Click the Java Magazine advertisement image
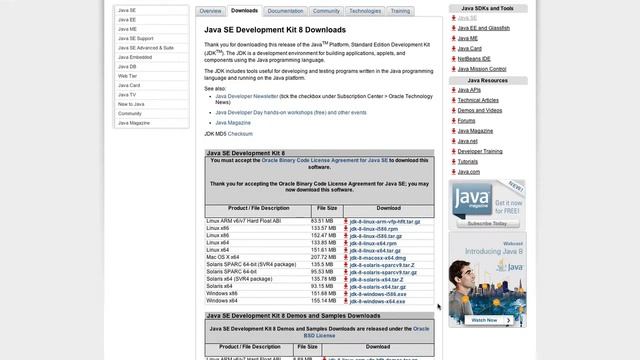Viewport: 640px width, 360px height. coord(487,205)
